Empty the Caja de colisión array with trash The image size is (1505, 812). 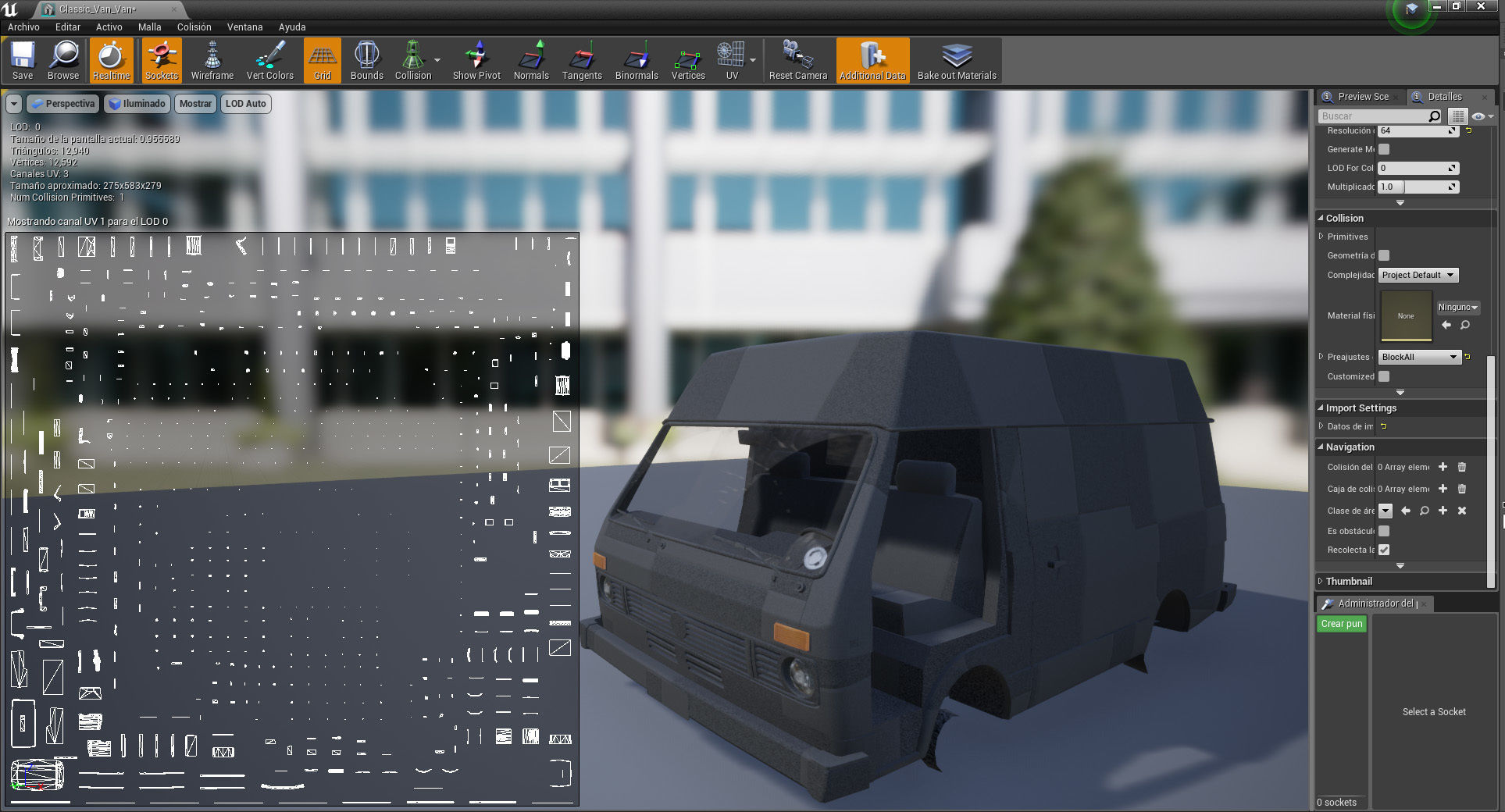pos(1462,489)
